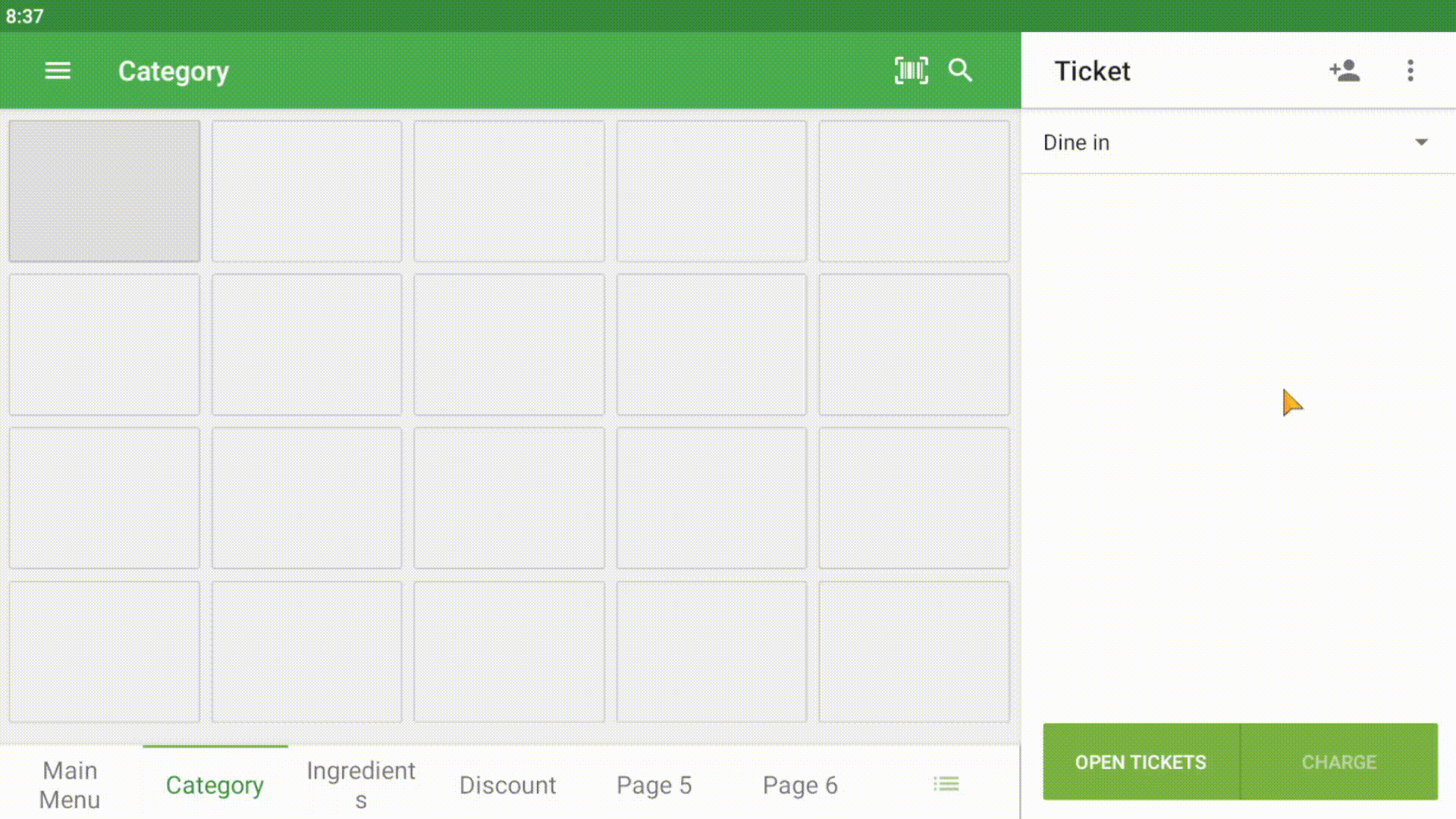Select the Discount tab

coord(507,784)
